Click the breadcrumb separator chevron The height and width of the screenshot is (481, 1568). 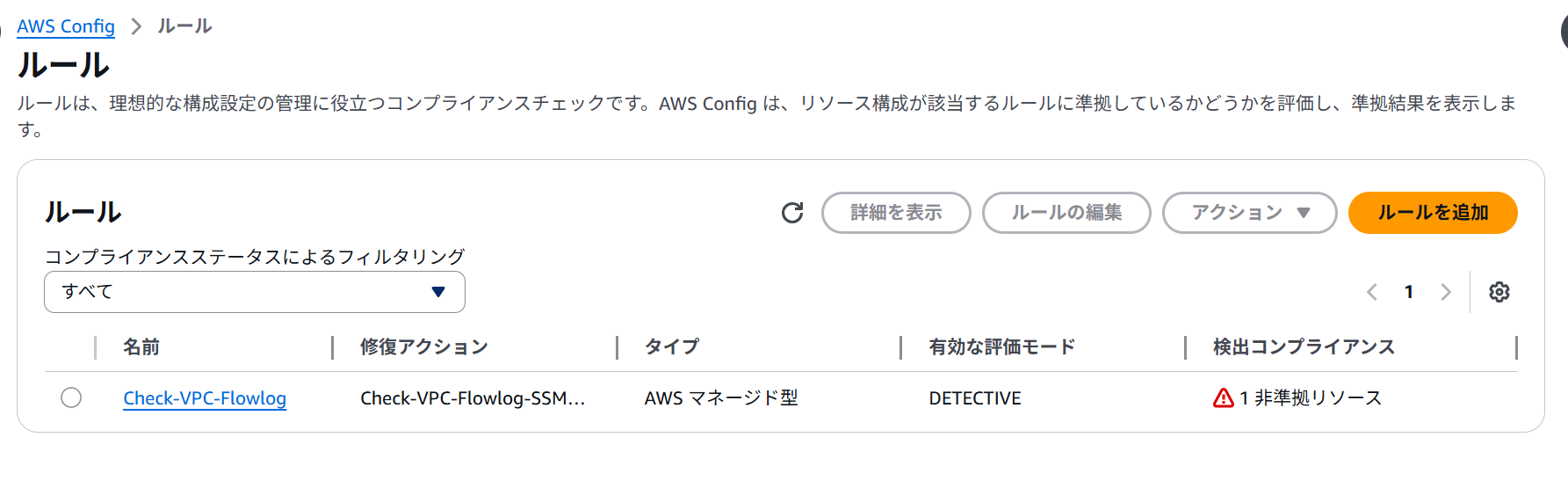[136, 26]
